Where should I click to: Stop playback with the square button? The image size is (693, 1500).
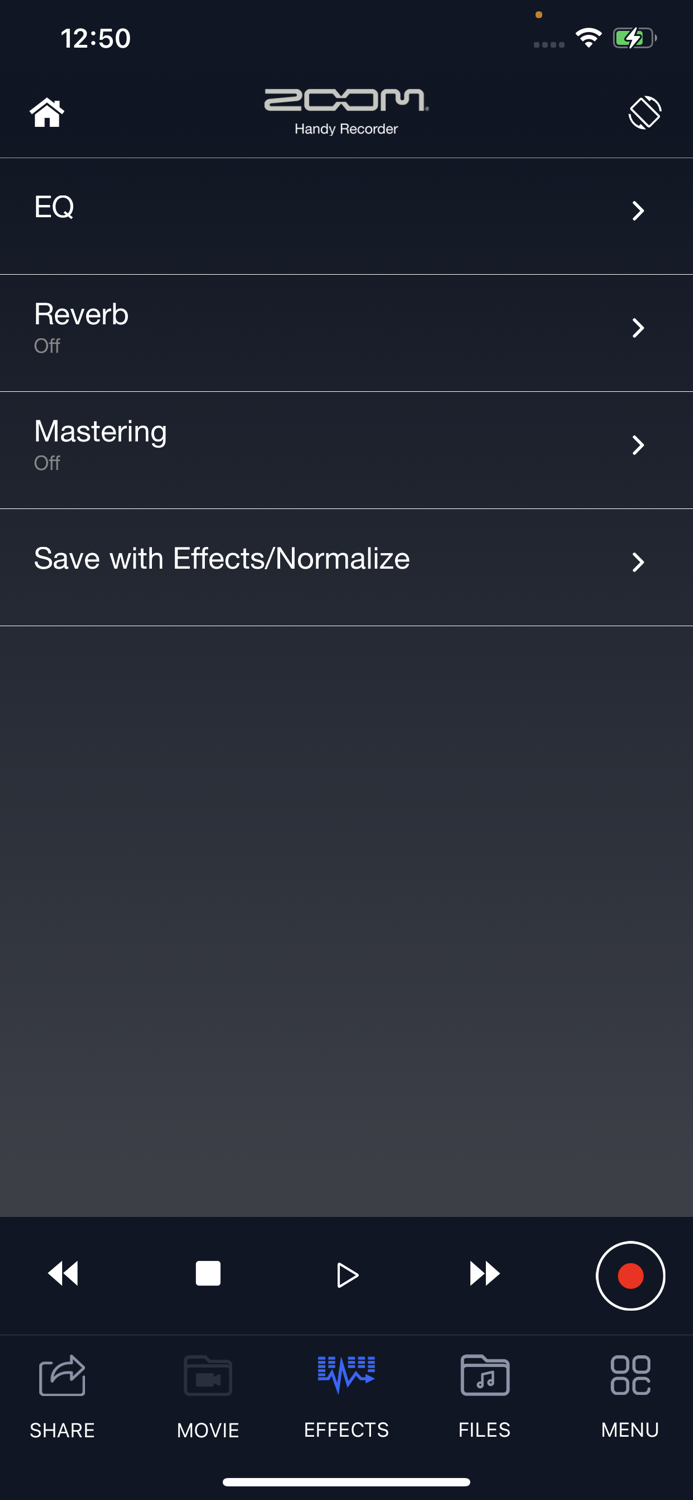[x=208, y=1273]
